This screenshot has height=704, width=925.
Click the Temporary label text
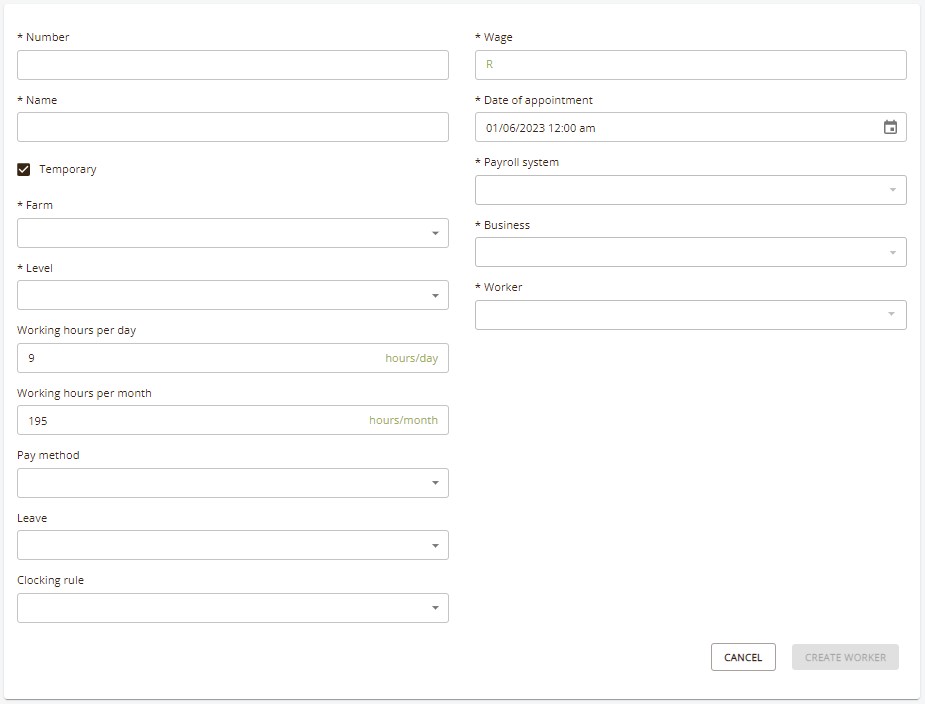(68, 169)
